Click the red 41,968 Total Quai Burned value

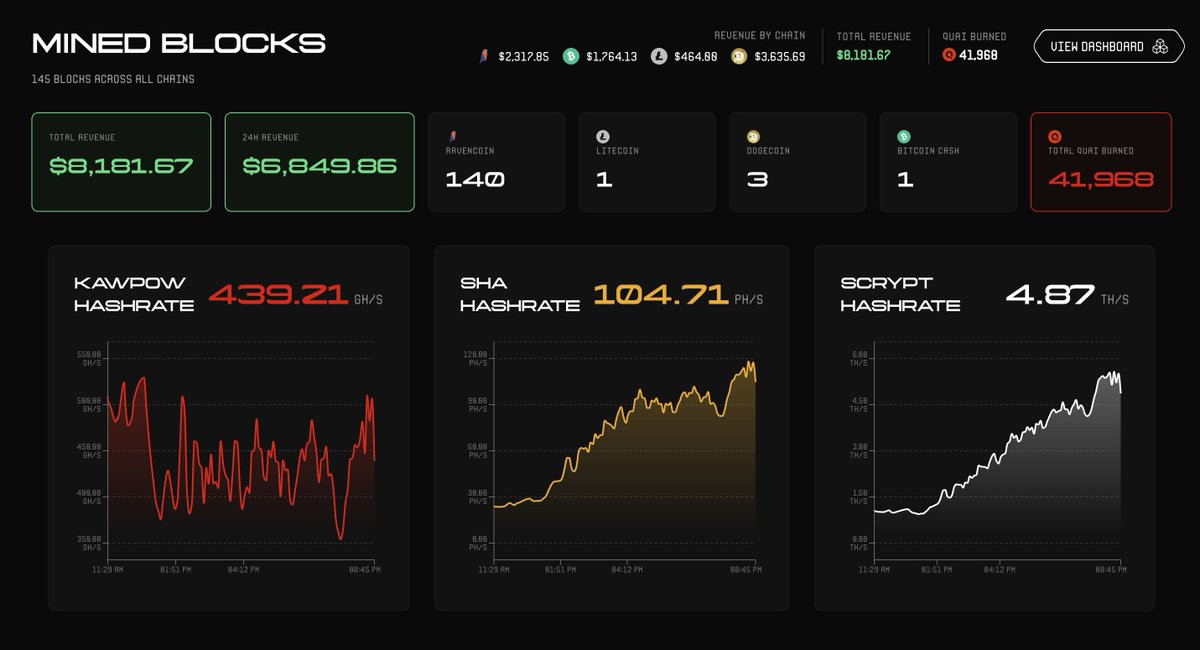coord(1101,180)
